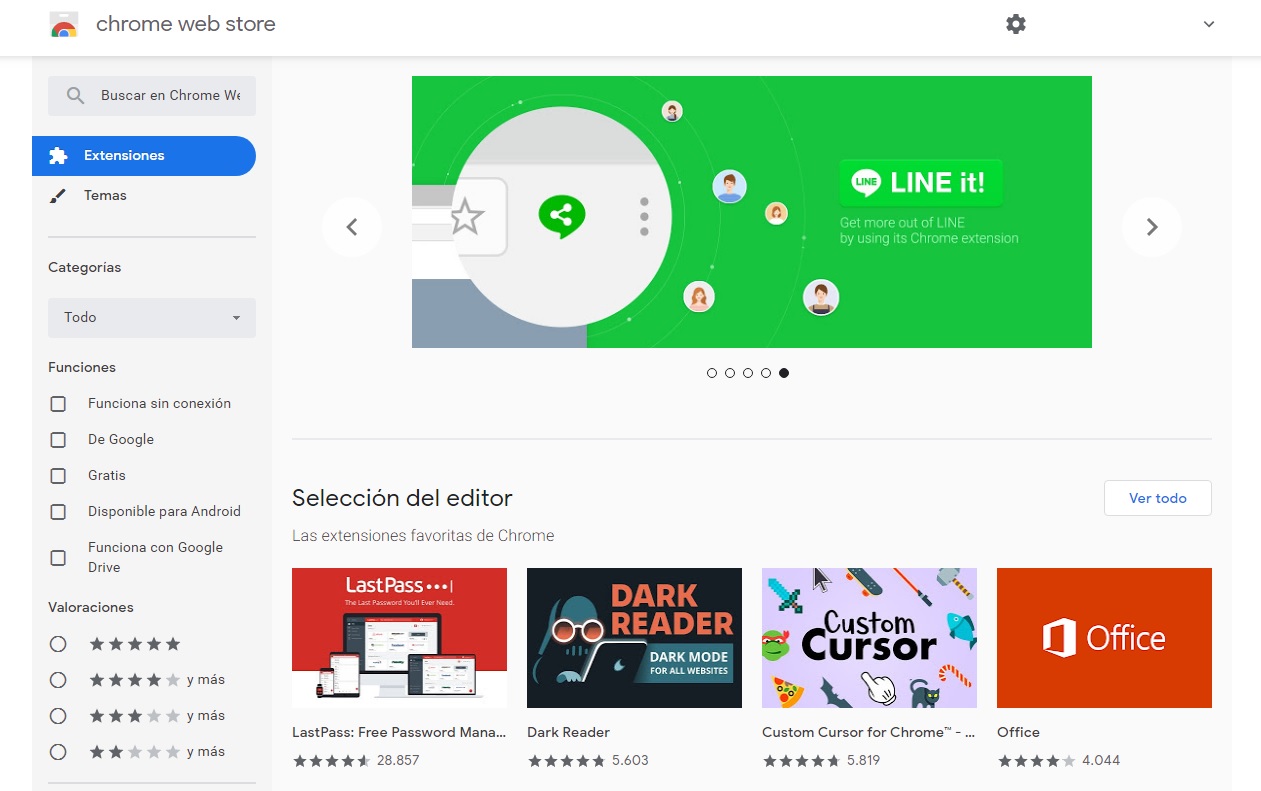Open the Dark Reader extension title link
Image resolution: width=1261 pixels, height=791 pixels.
point(568,732)
